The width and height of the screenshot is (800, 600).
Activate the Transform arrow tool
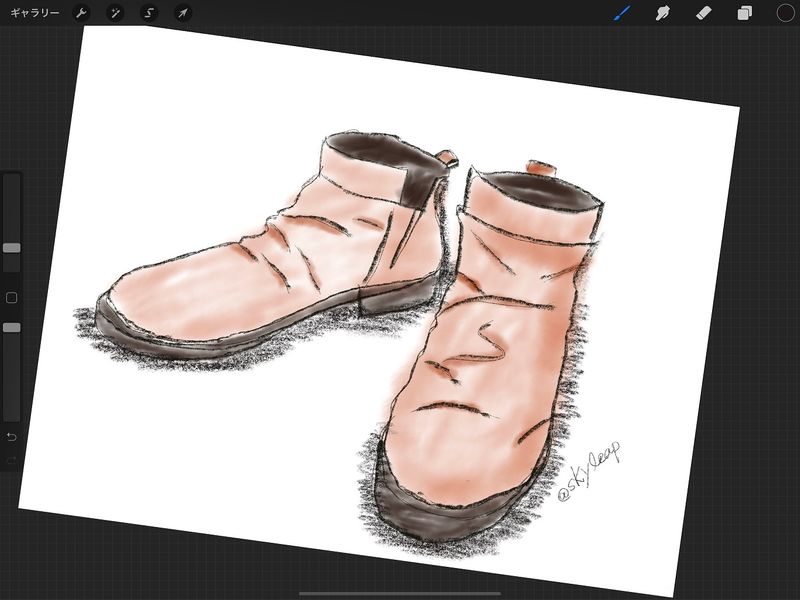pos(182,13)
